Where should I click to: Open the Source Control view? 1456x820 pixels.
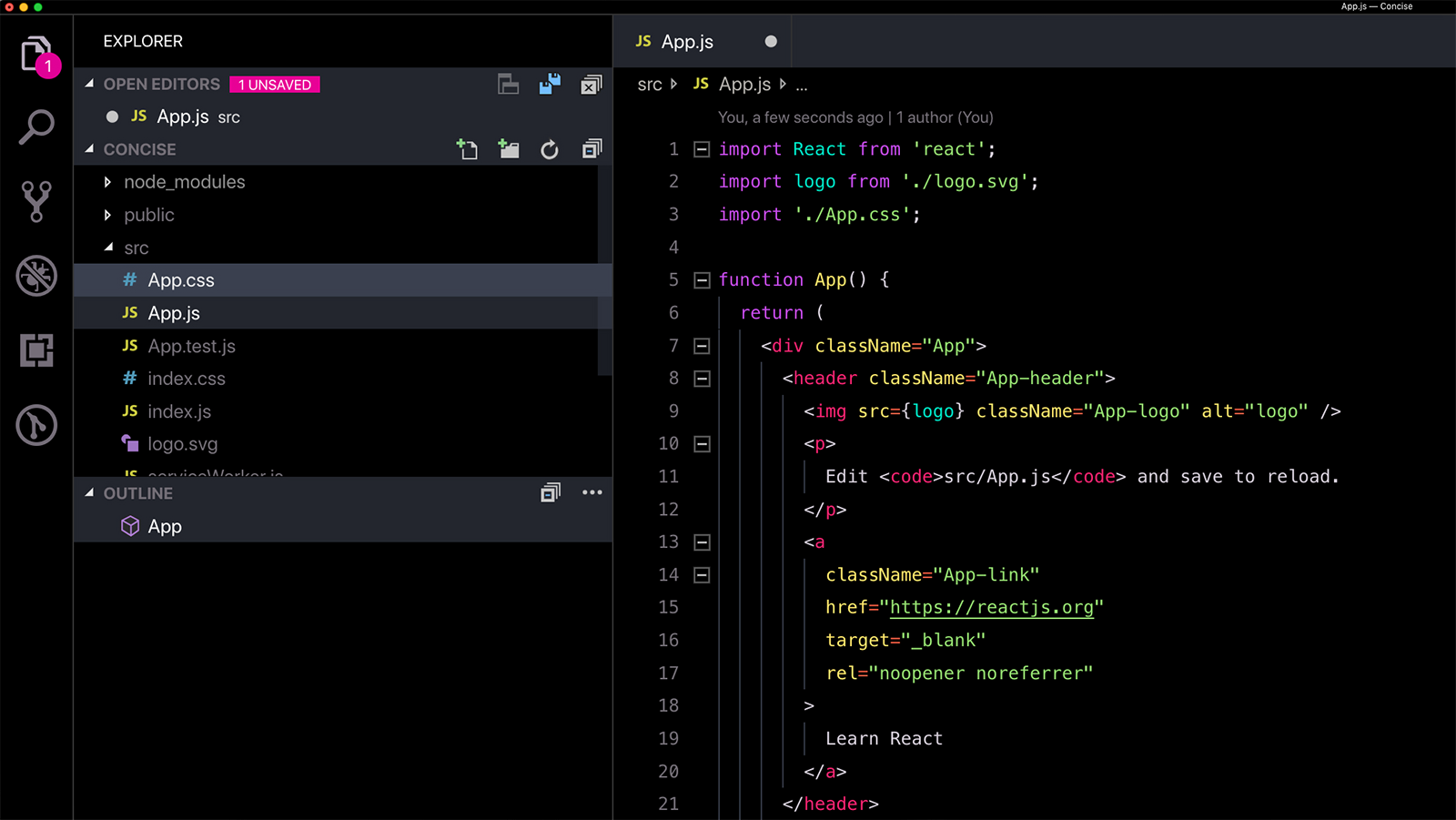pos(36,200)
